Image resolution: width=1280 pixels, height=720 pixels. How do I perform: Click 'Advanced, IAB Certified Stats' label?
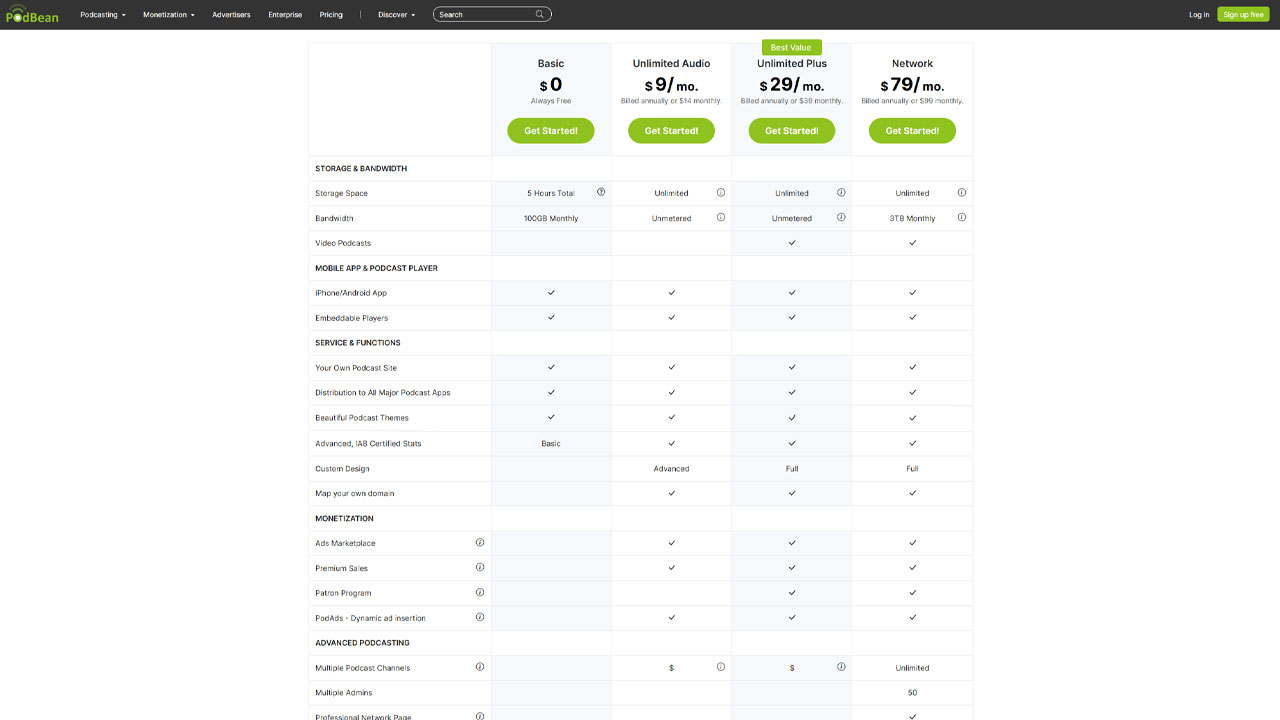(x=368, y=443)
